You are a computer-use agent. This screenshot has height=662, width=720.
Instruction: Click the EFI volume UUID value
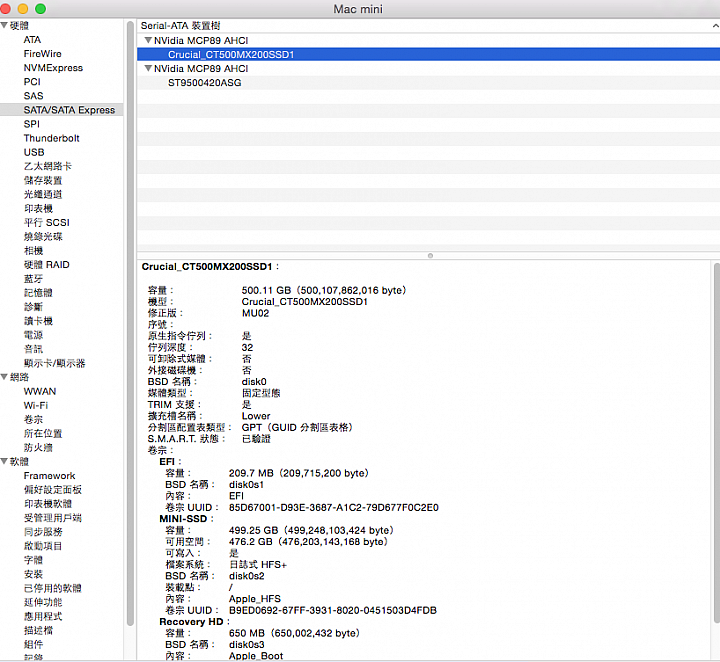pyautogui.click(x=334, y=508)
